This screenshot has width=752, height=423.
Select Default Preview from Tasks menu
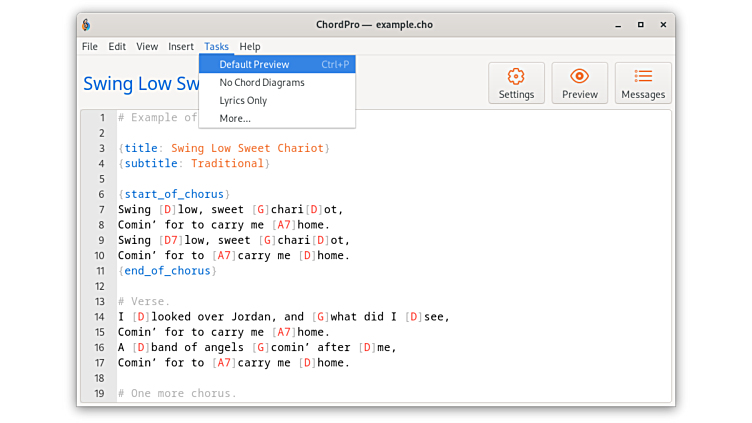click(254, 65)
